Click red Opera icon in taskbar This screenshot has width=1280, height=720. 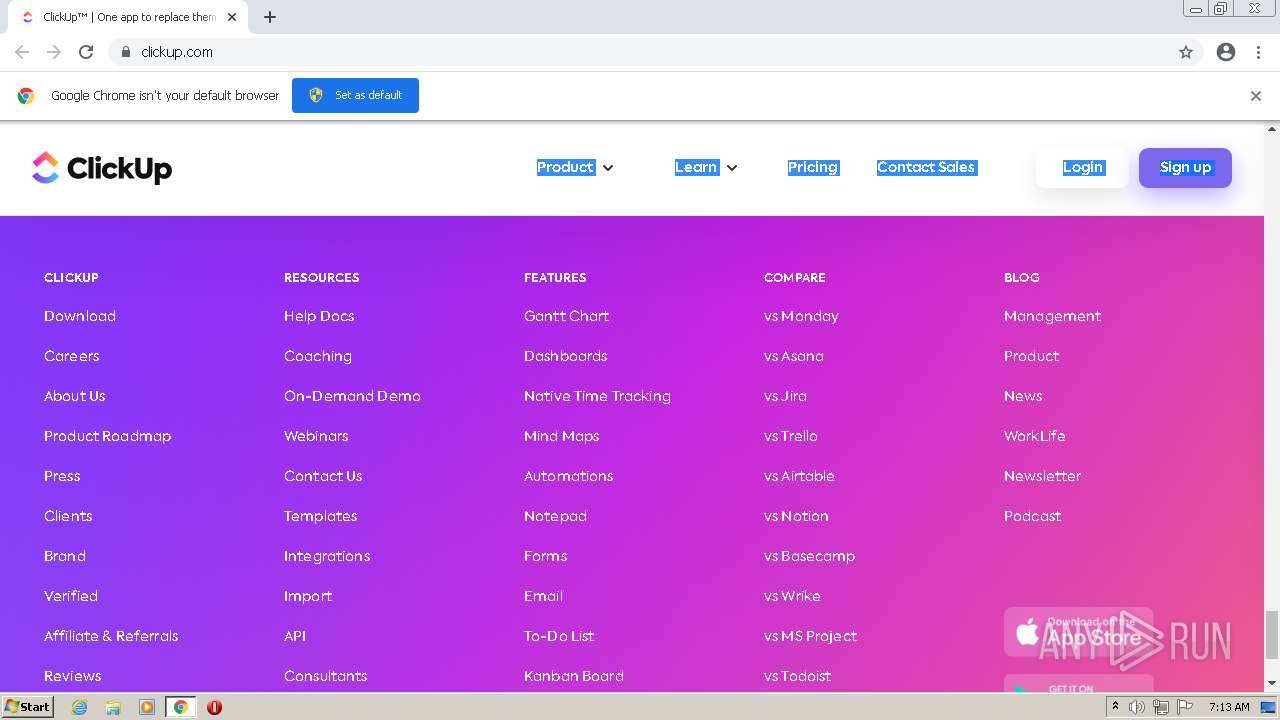[x=214, y=707]
